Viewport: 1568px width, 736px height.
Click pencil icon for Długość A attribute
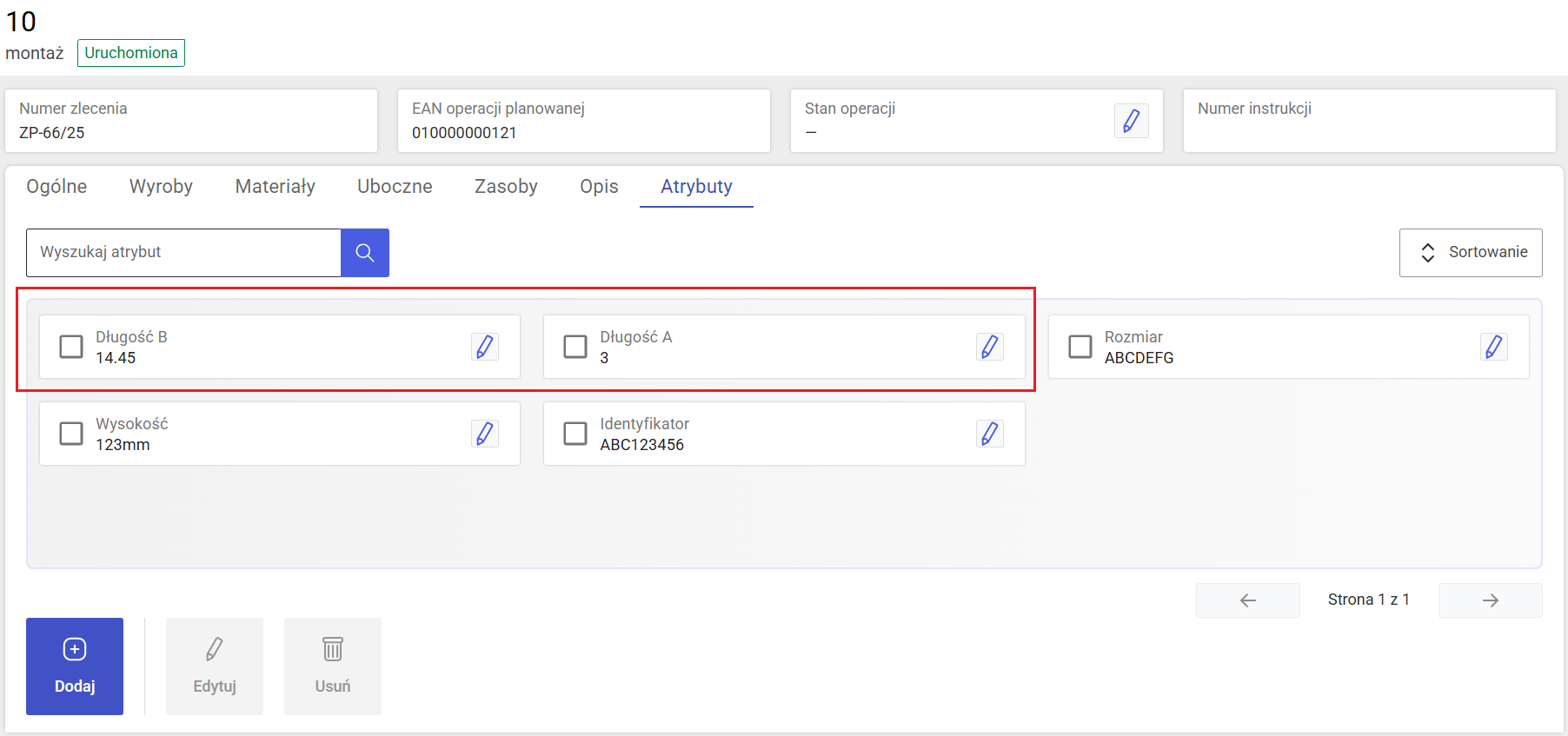[x=989, y=347]
